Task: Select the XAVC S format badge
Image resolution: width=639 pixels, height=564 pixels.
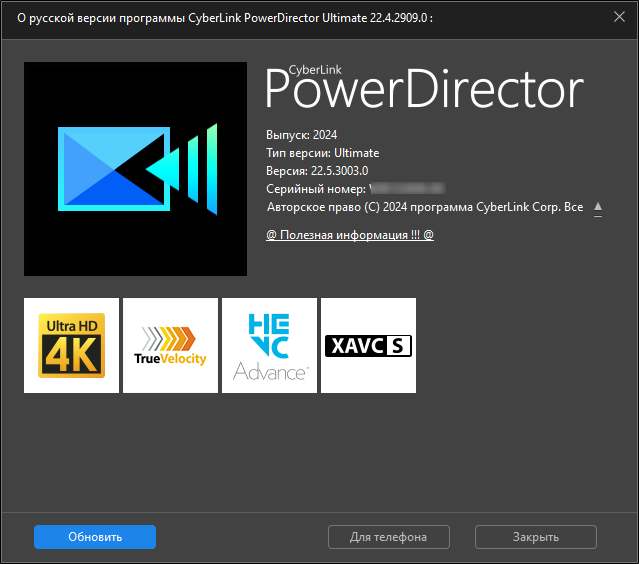Action: pyautogui.click(x=368, y=345)
